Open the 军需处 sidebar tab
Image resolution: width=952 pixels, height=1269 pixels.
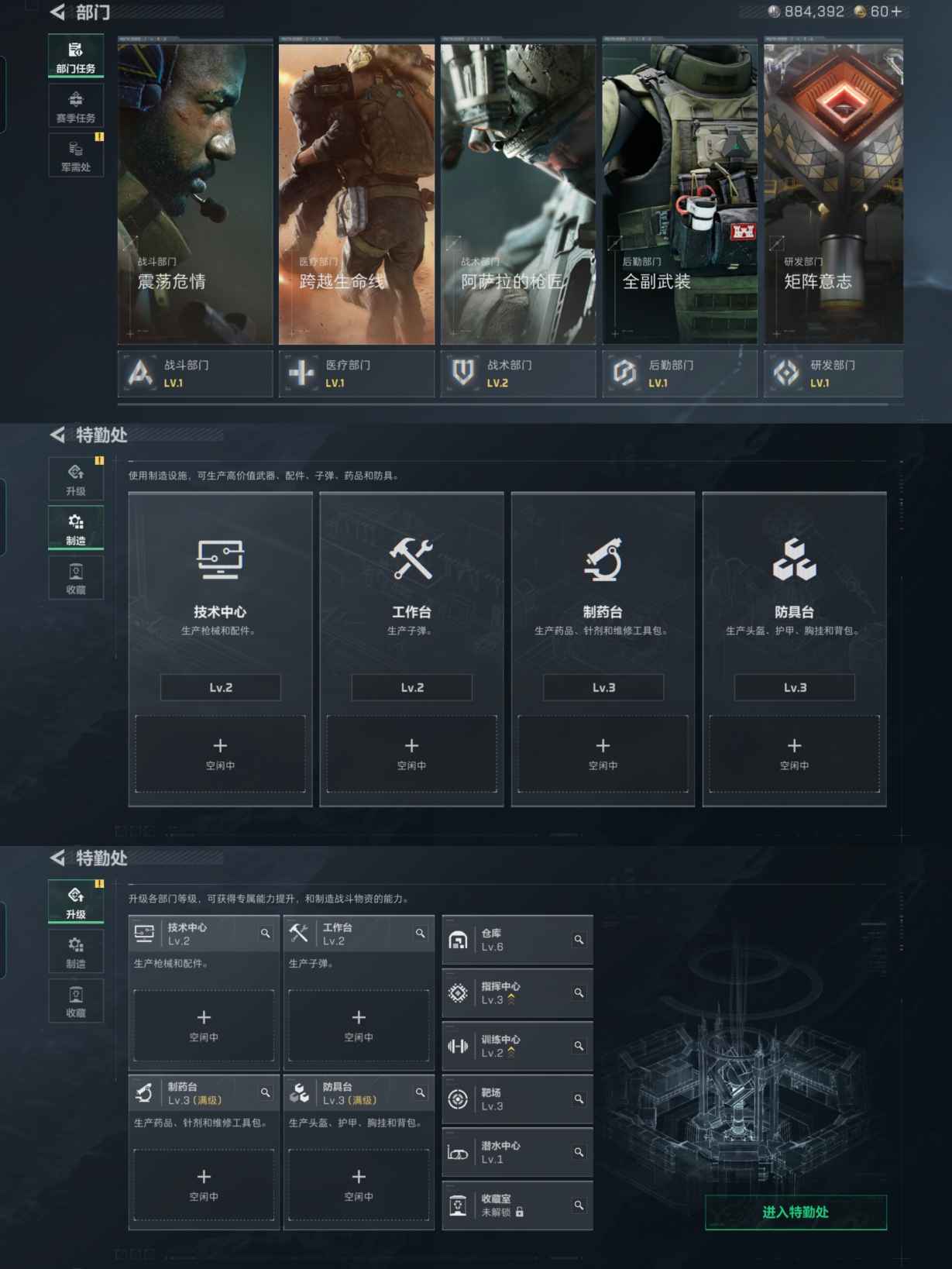pyautogui.click(x=76, y=155)
